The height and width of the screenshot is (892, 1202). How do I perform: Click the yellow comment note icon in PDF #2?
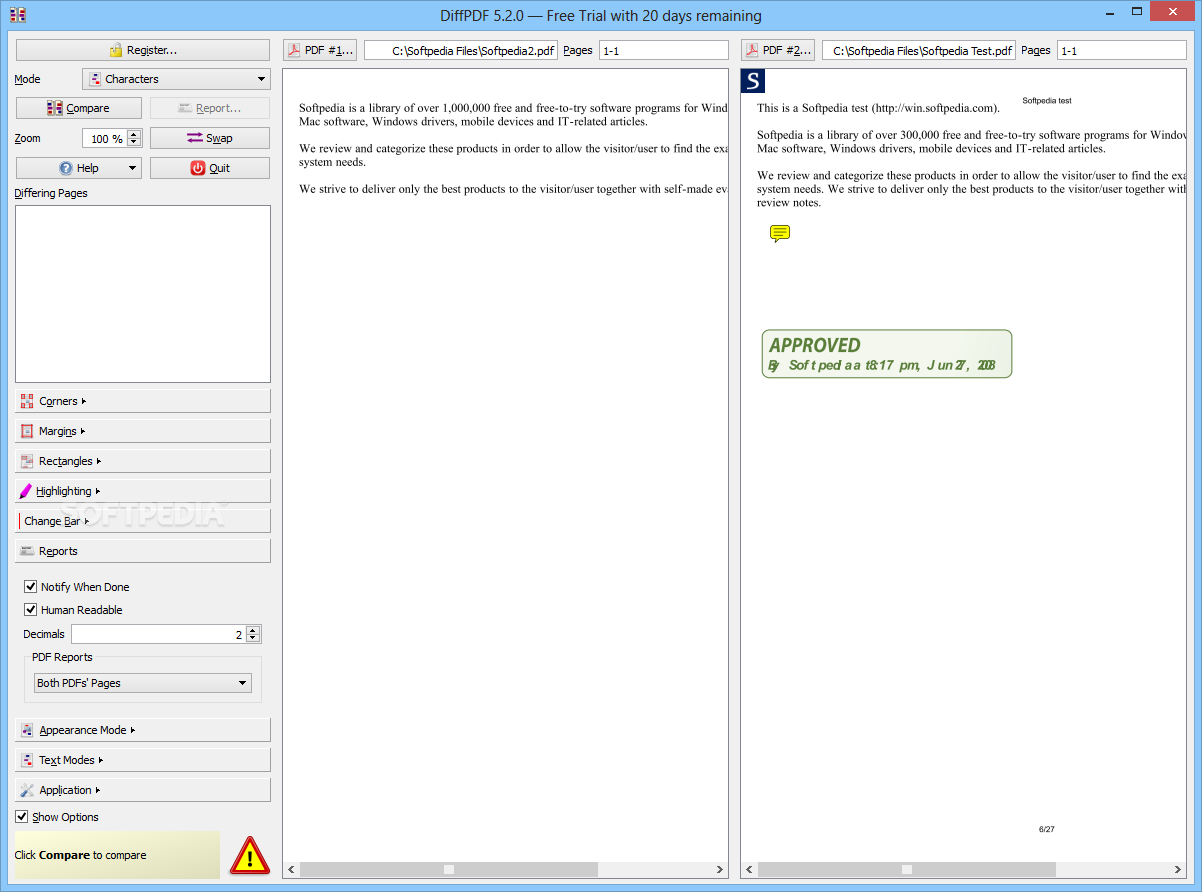pos(780,234)
